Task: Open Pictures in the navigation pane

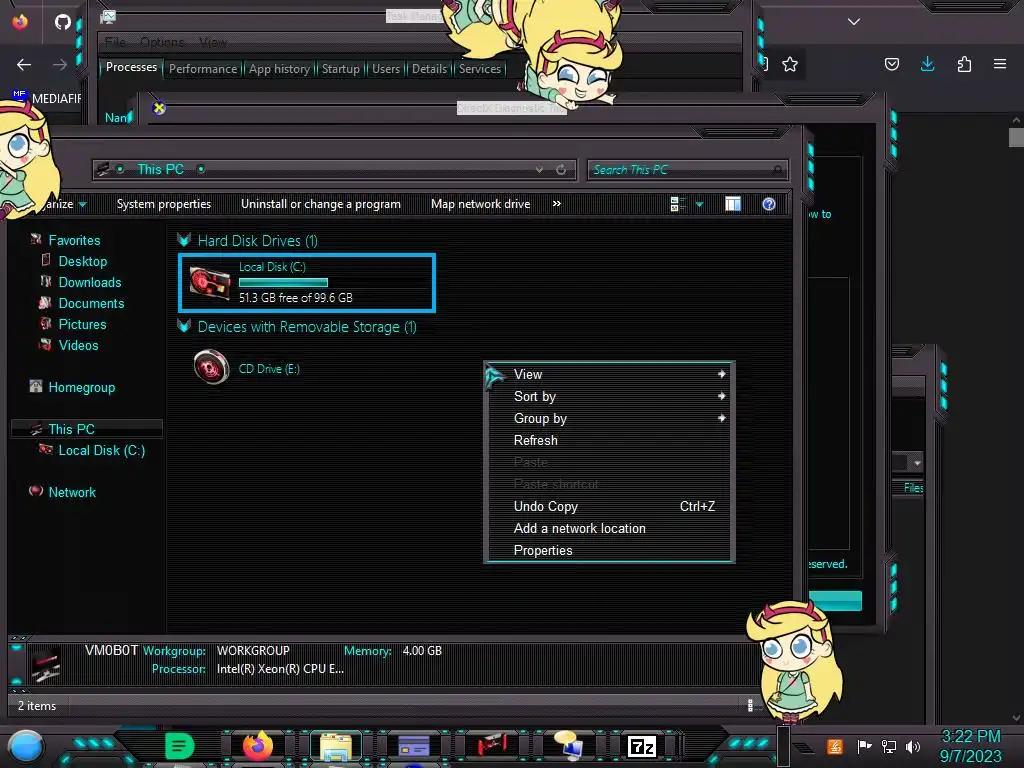Action: point(82,324)
